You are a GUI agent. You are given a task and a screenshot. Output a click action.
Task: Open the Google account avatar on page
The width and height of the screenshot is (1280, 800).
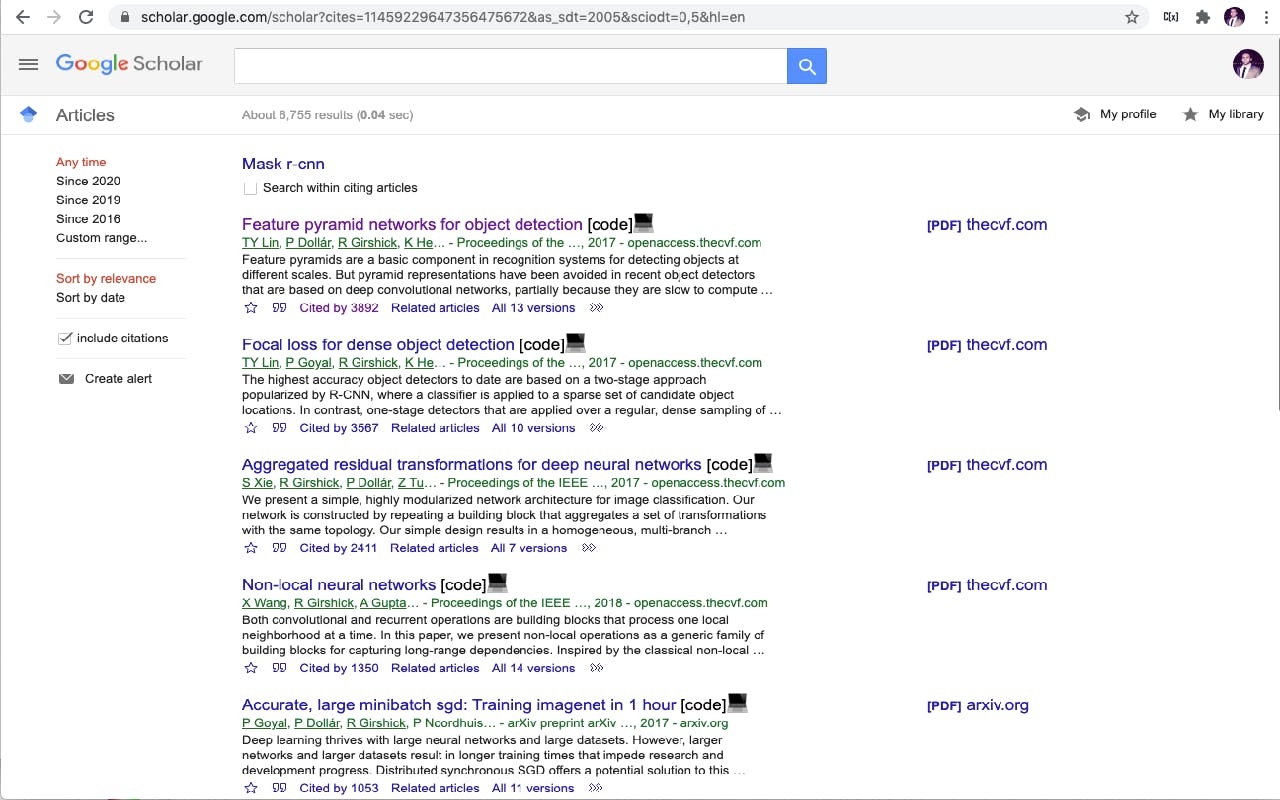pos(1248,64)
